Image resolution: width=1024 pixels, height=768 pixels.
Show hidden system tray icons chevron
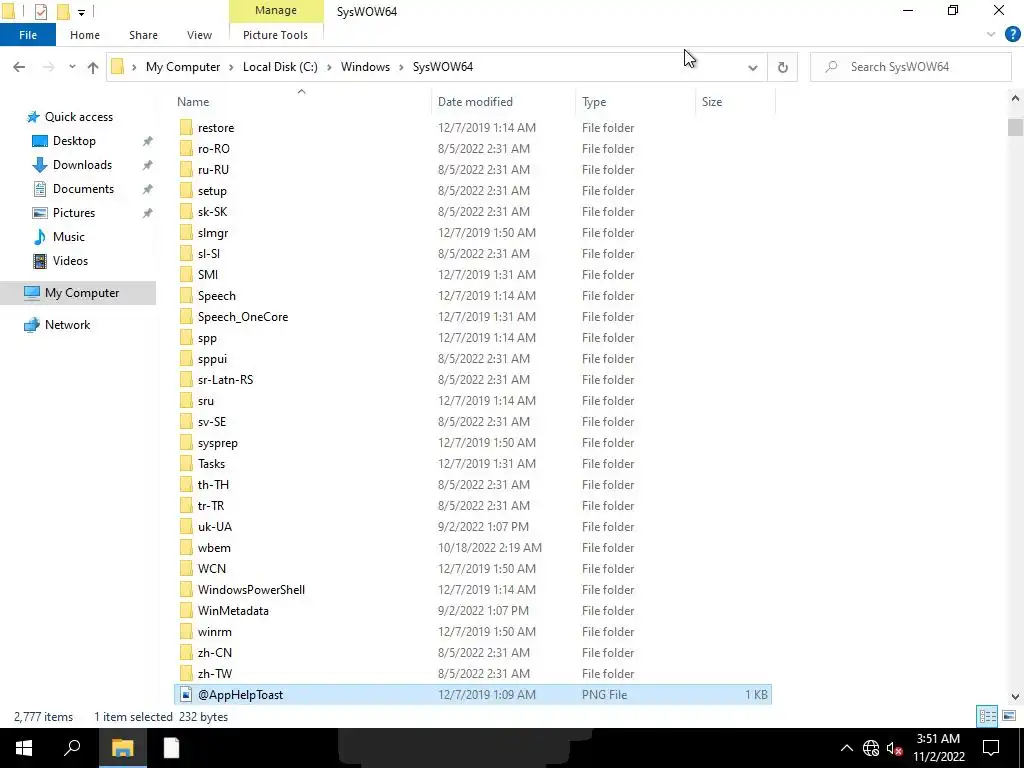846,748
